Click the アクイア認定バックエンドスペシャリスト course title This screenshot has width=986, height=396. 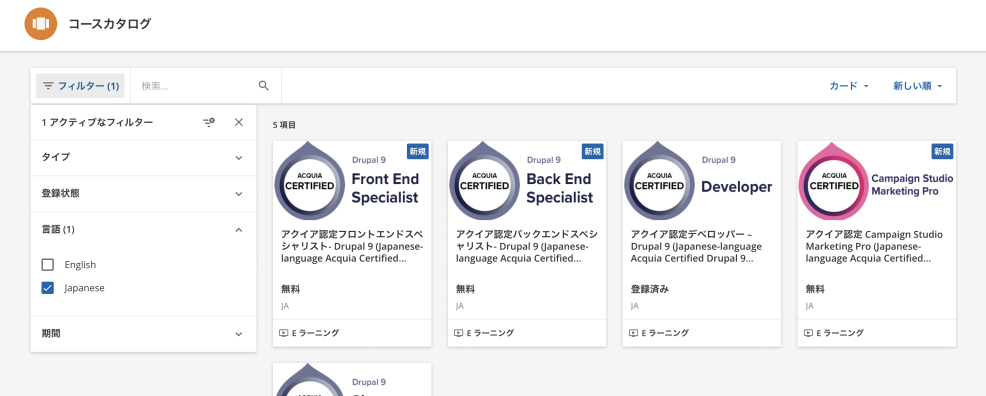pyautogui.click(x=527, y=246)
